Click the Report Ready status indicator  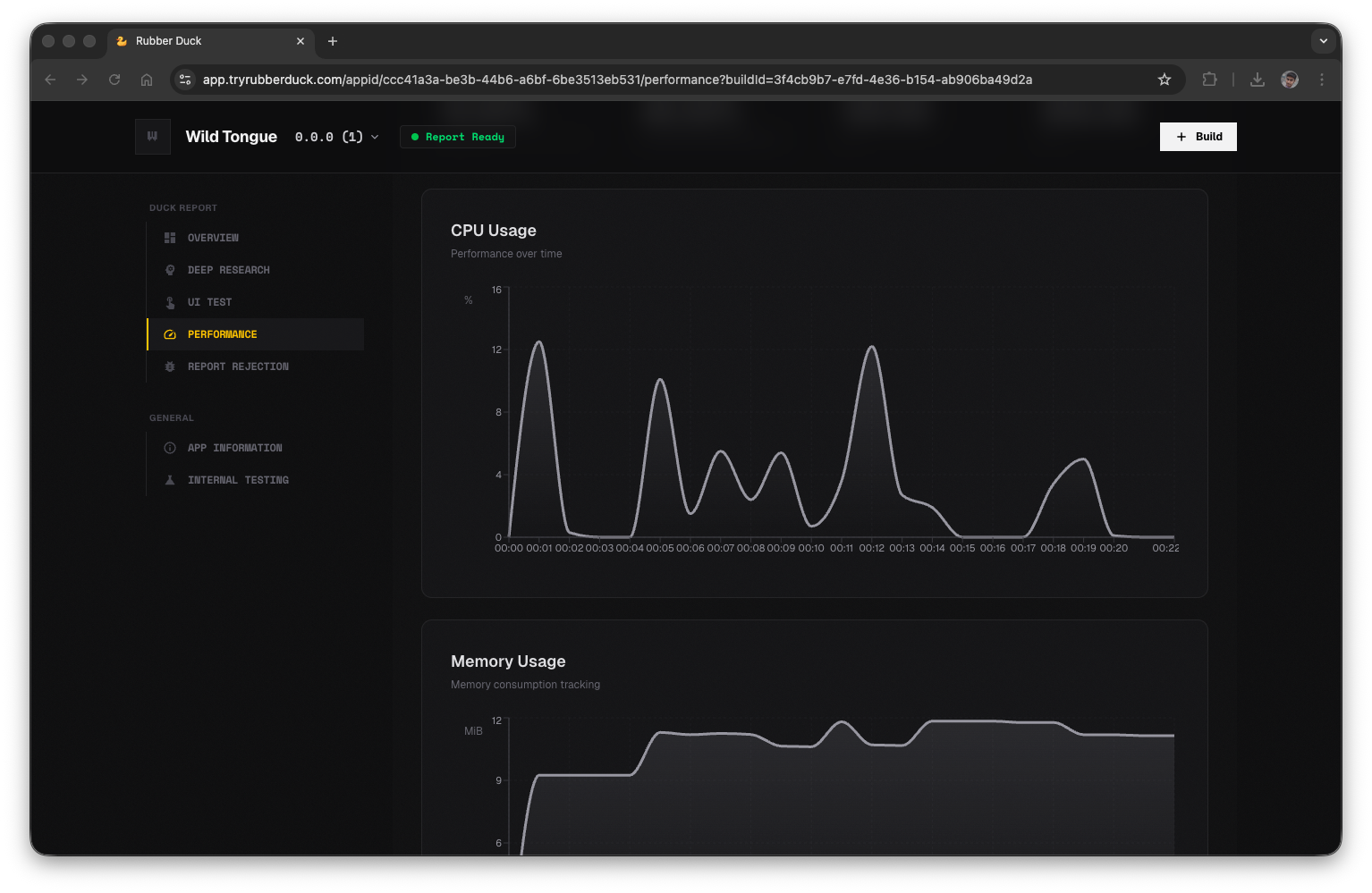pyautogui.click(x=457, y=137)
